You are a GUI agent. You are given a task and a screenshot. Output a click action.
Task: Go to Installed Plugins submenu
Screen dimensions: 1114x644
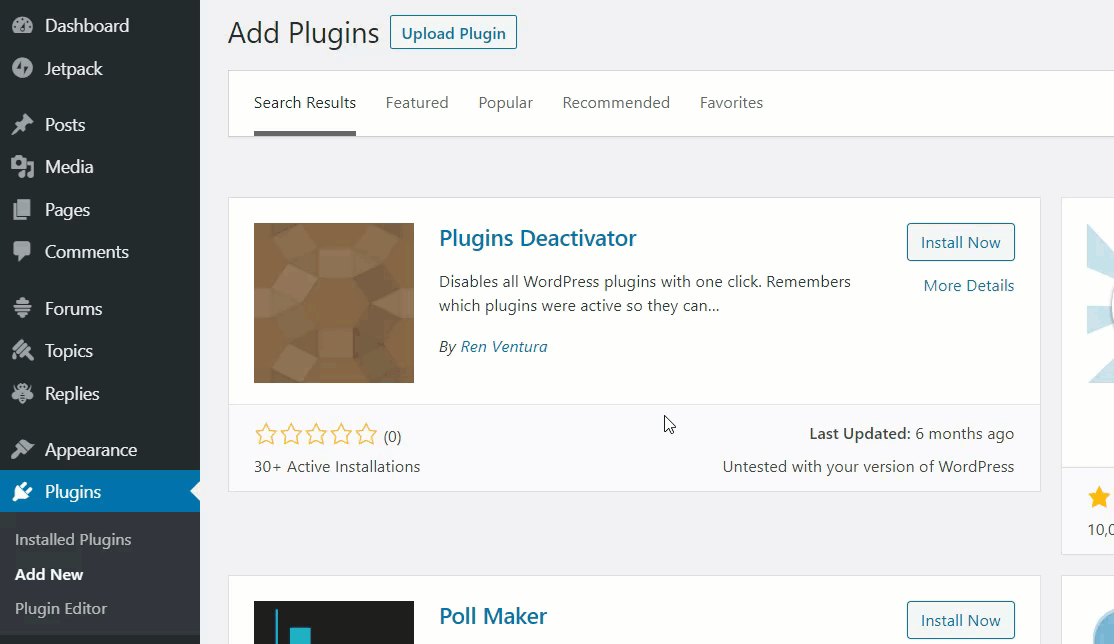73,540
